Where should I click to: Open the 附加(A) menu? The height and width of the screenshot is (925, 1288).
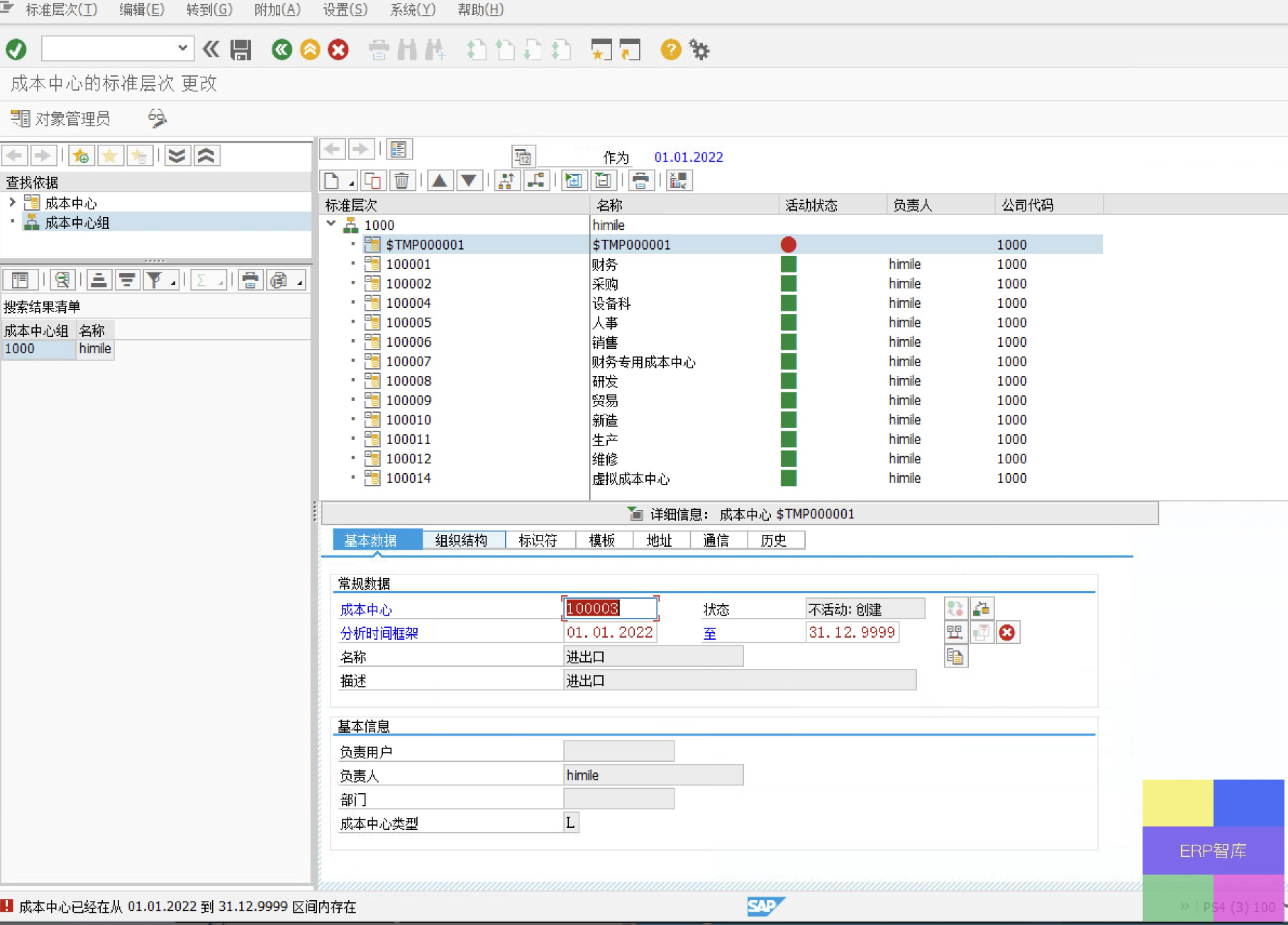[277, 10]
